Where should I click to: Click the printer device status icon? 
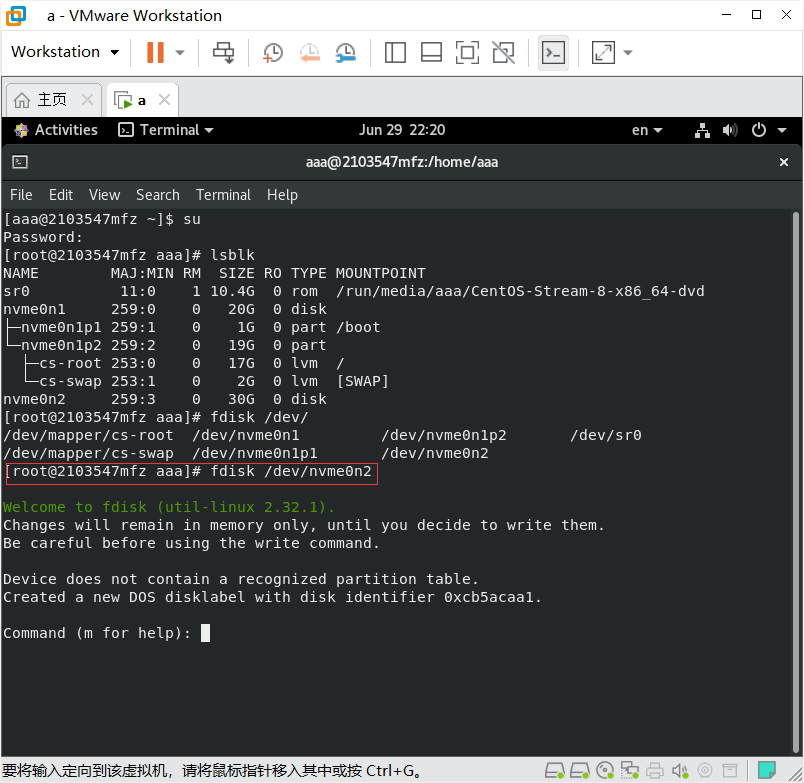(x=655, y=770)
